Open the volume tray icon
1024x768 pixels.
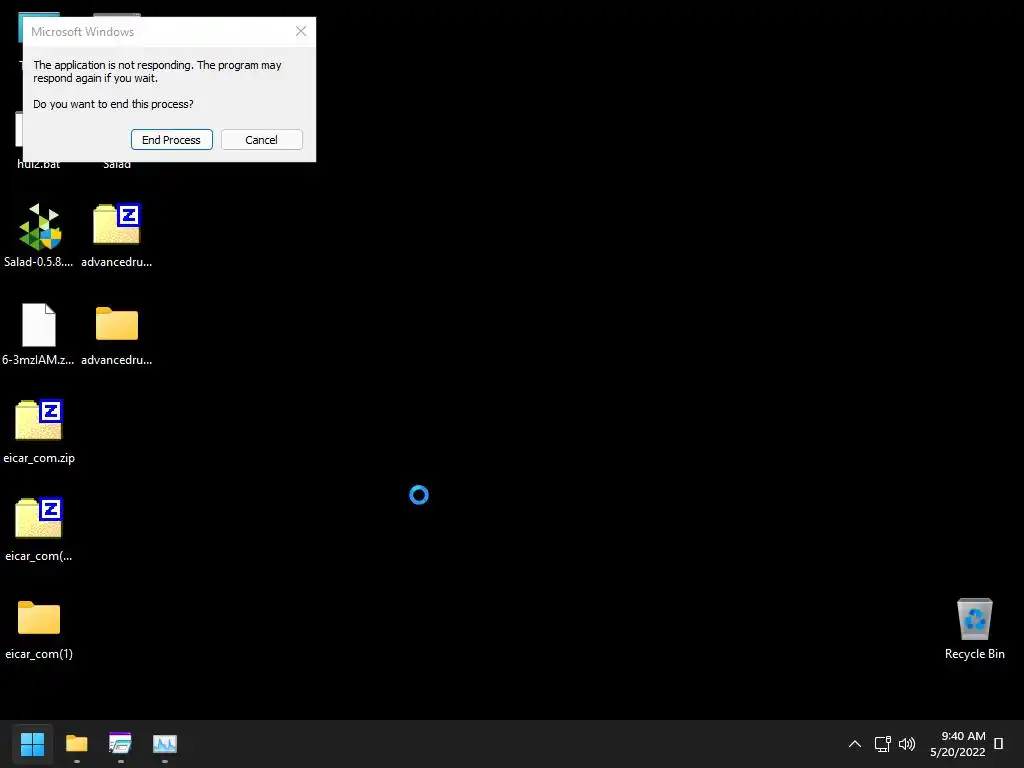[x=907, y=744]
